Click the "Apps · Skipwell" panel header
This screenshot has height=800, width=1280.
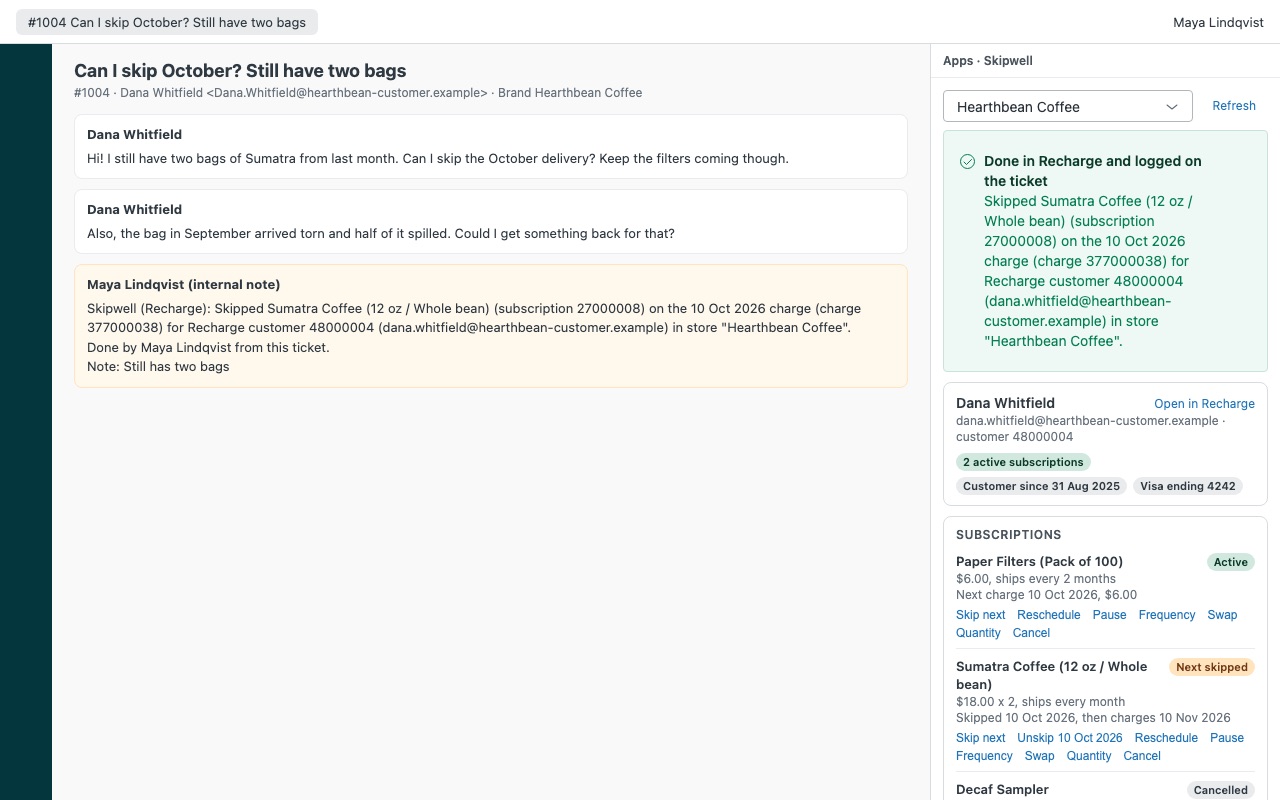point(988,61)
